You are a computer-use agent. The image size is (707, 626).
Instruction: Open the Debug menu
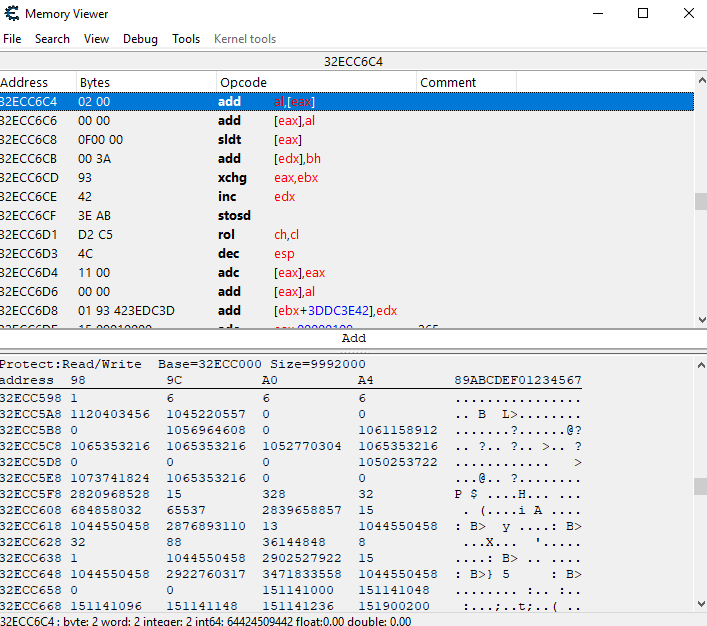(x=140, y=39)
